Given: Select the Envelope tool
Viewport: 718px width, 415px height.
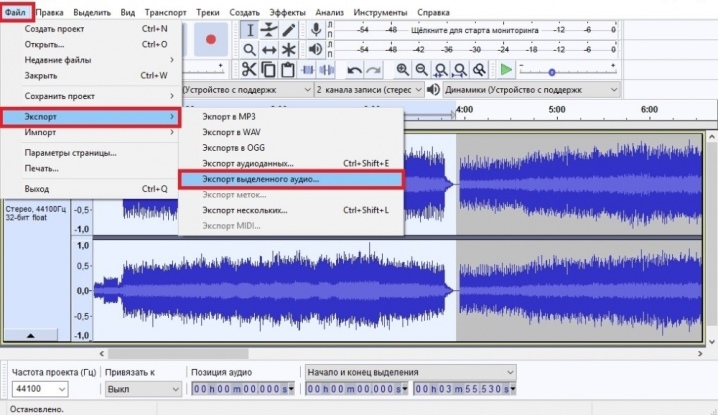Looking at the screenshot, I should pyautogui.click(x=269, y=30).
